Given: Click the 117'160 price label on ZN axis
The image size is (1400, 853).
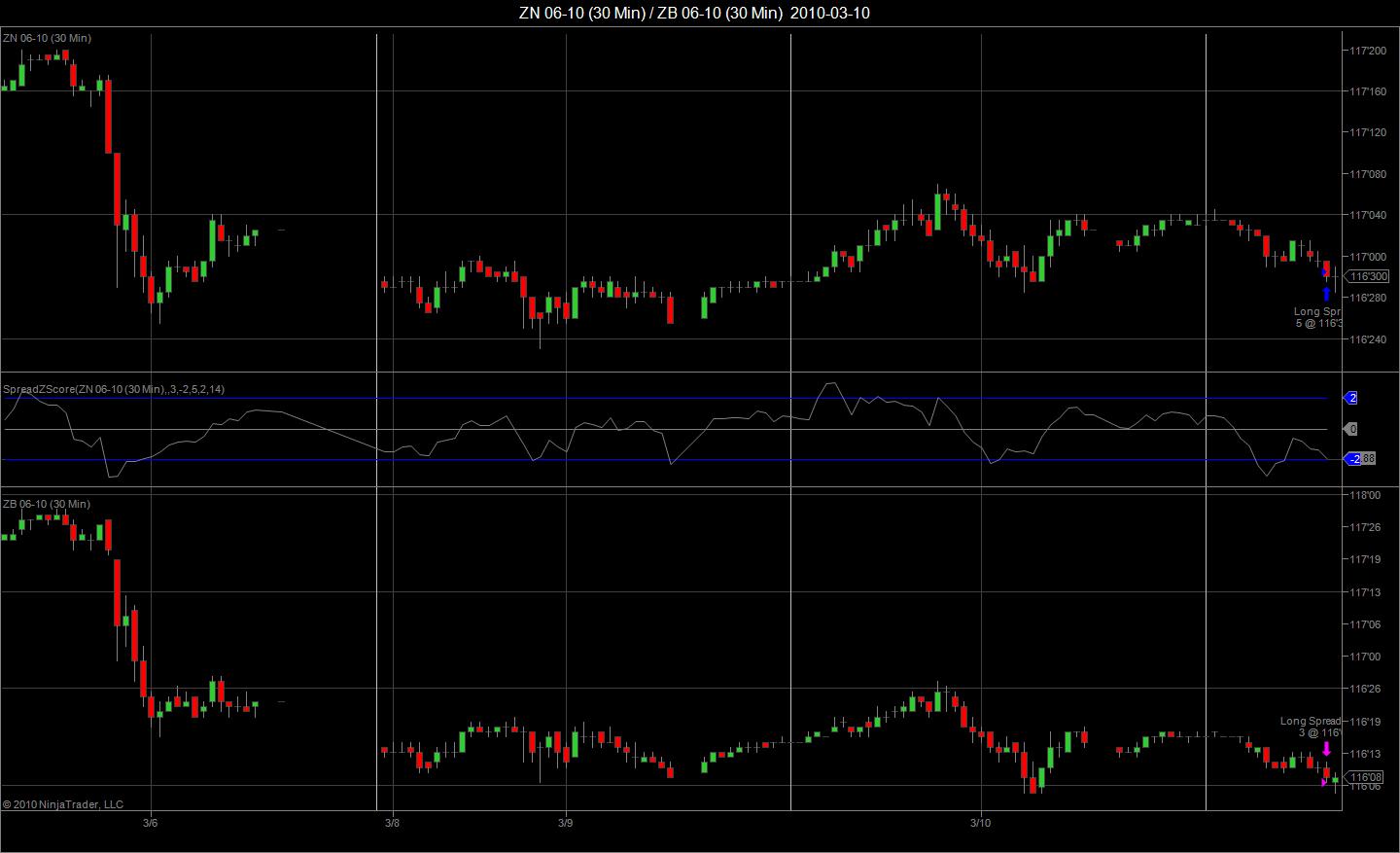Looking at the screenshot, I should pyautogui.click(x=1368, y=91).
